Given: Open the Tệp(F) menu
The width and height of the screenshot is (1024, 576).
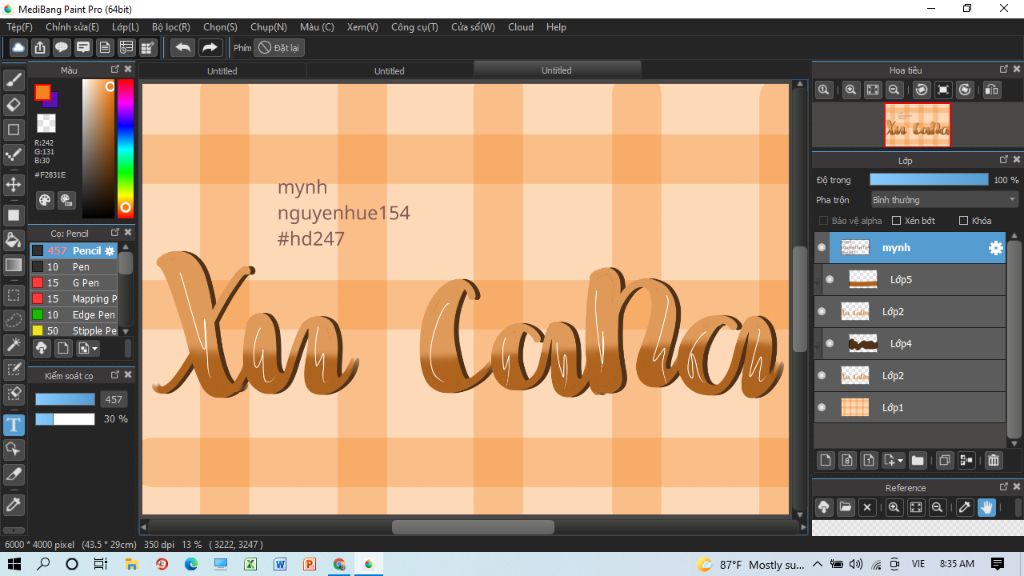Looking at the screenshot, I should 19,27.
